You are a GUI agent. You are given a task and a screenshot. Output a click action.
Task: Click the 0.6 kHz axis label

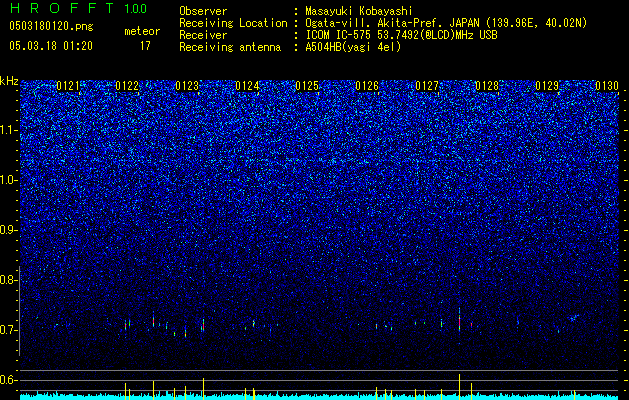(9, 380)
